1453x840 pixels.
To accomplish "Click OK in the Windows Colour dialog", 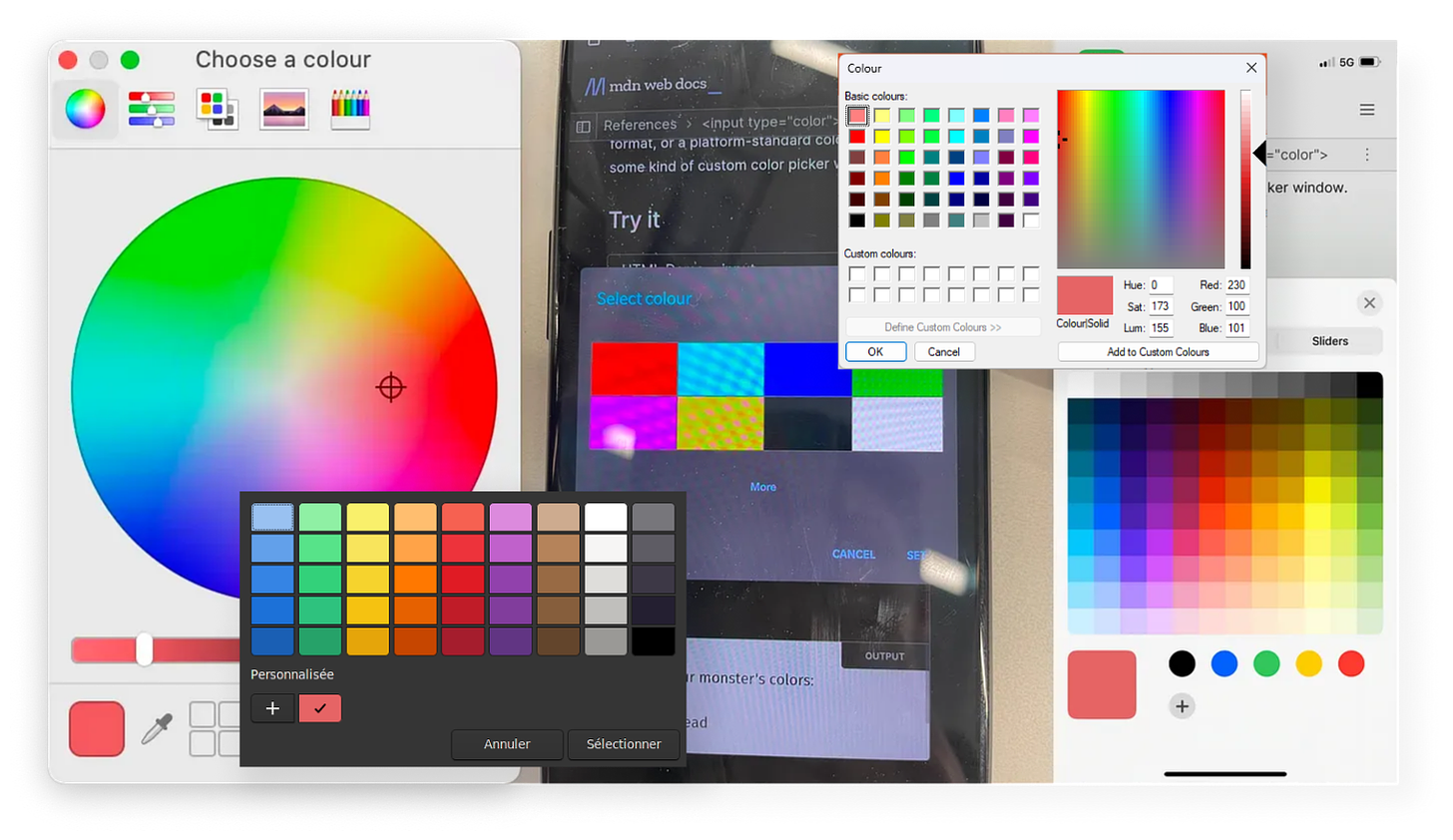I will pos(875,352).
